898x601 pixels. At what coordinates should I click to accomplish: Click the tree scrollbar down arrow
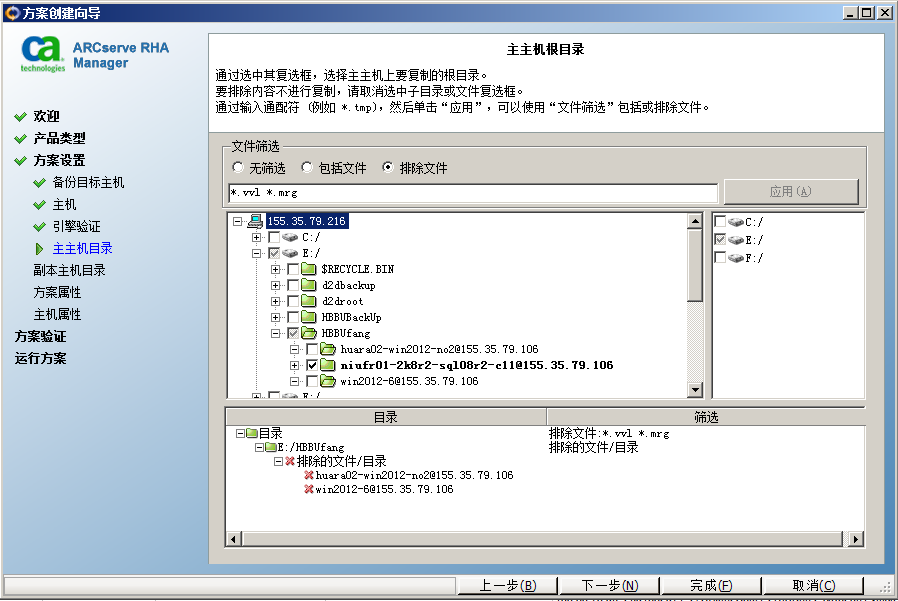tap(695, 390)
